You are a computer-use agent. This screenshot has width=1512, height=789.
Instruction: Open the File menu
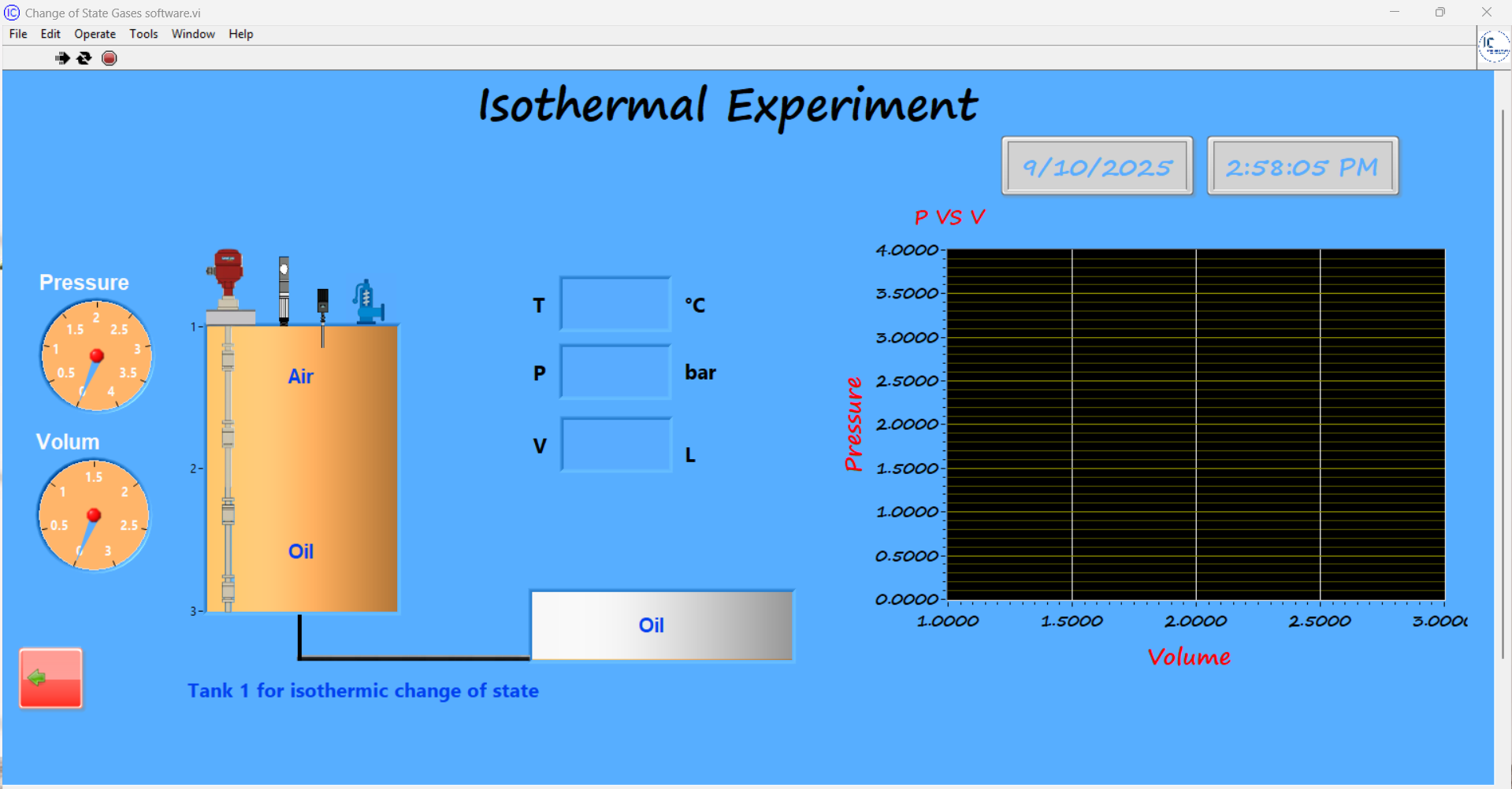click(x=18, y=34)
